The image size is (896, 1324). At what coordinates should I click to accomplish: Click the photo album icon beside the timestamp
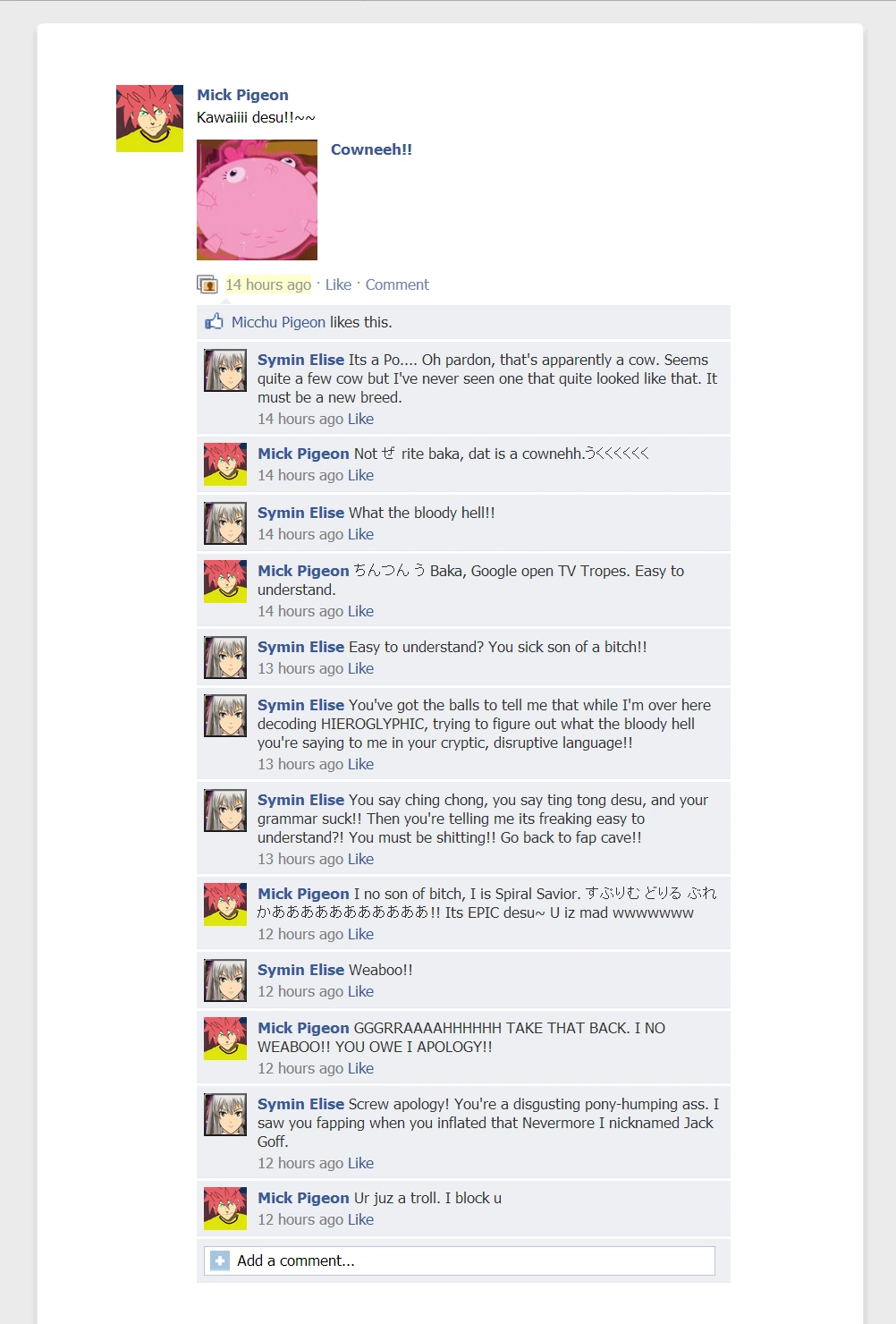207,284
